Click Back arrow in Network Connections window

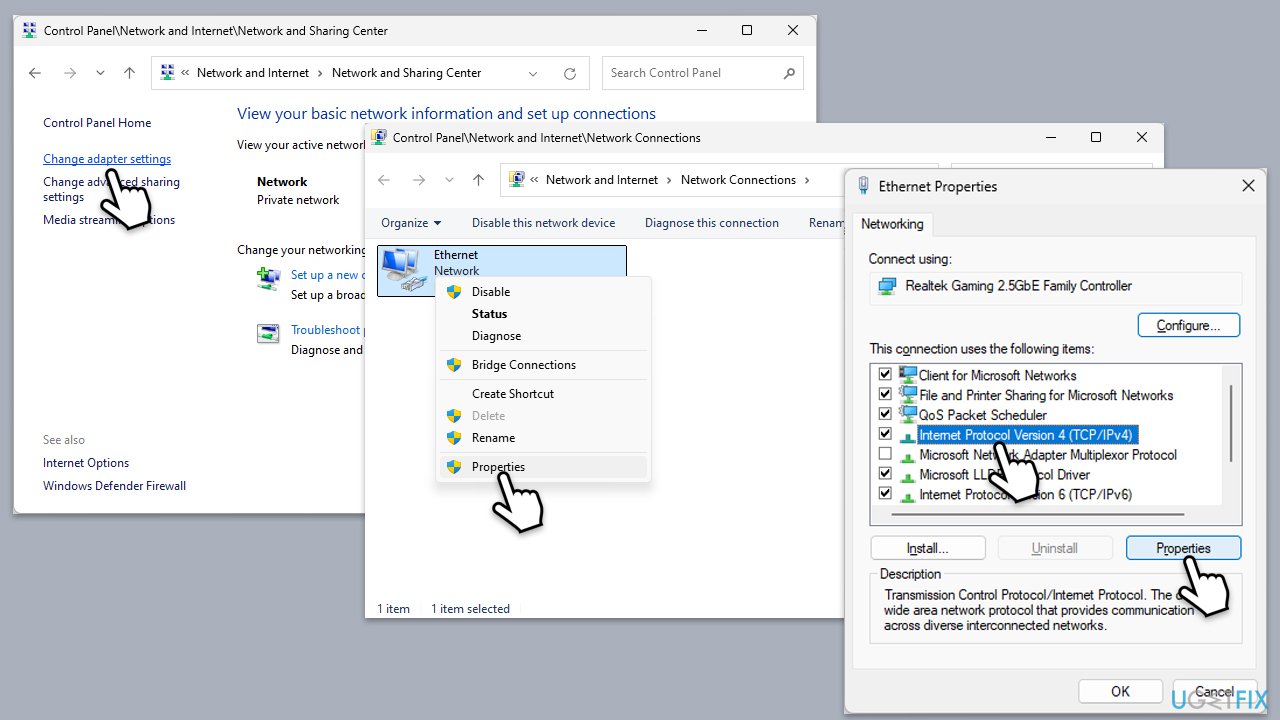click(x=384, y=180)
